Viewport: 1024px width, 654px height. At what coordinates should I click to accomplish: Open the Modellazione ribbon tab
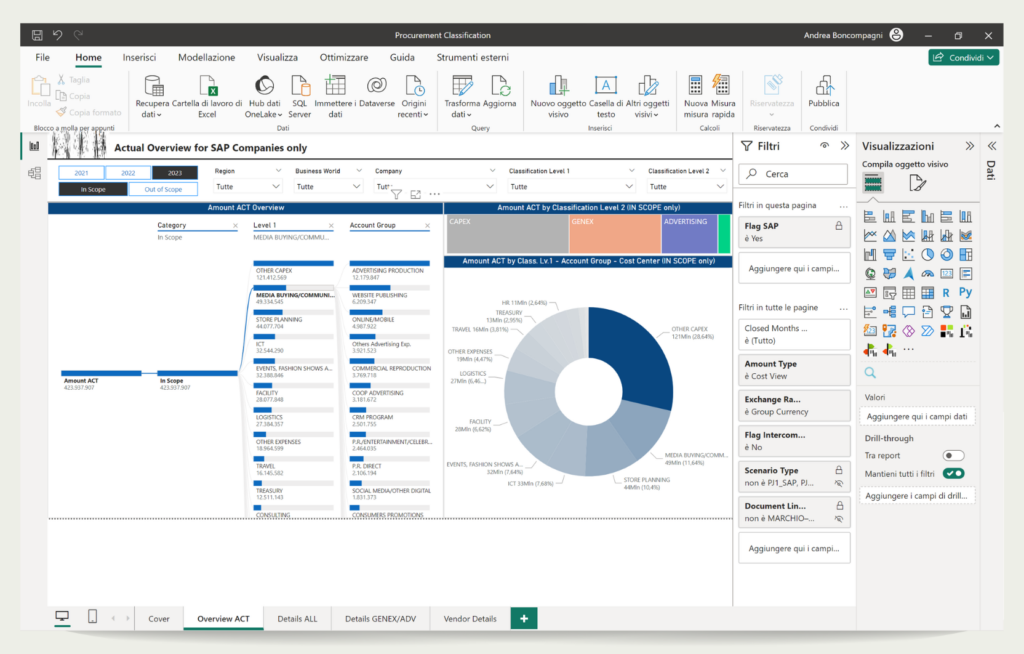206,57
